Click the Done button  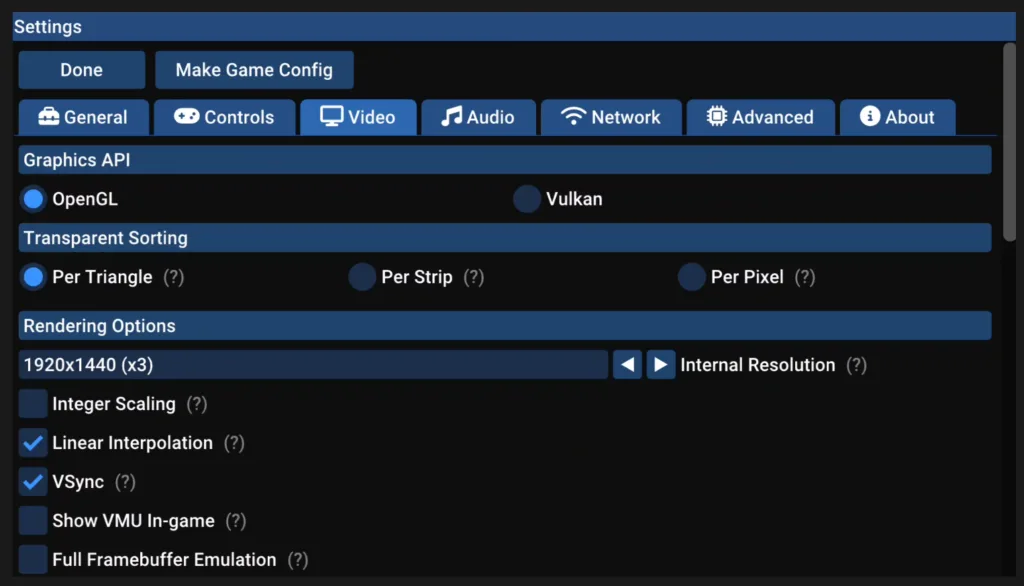(81, 69)
